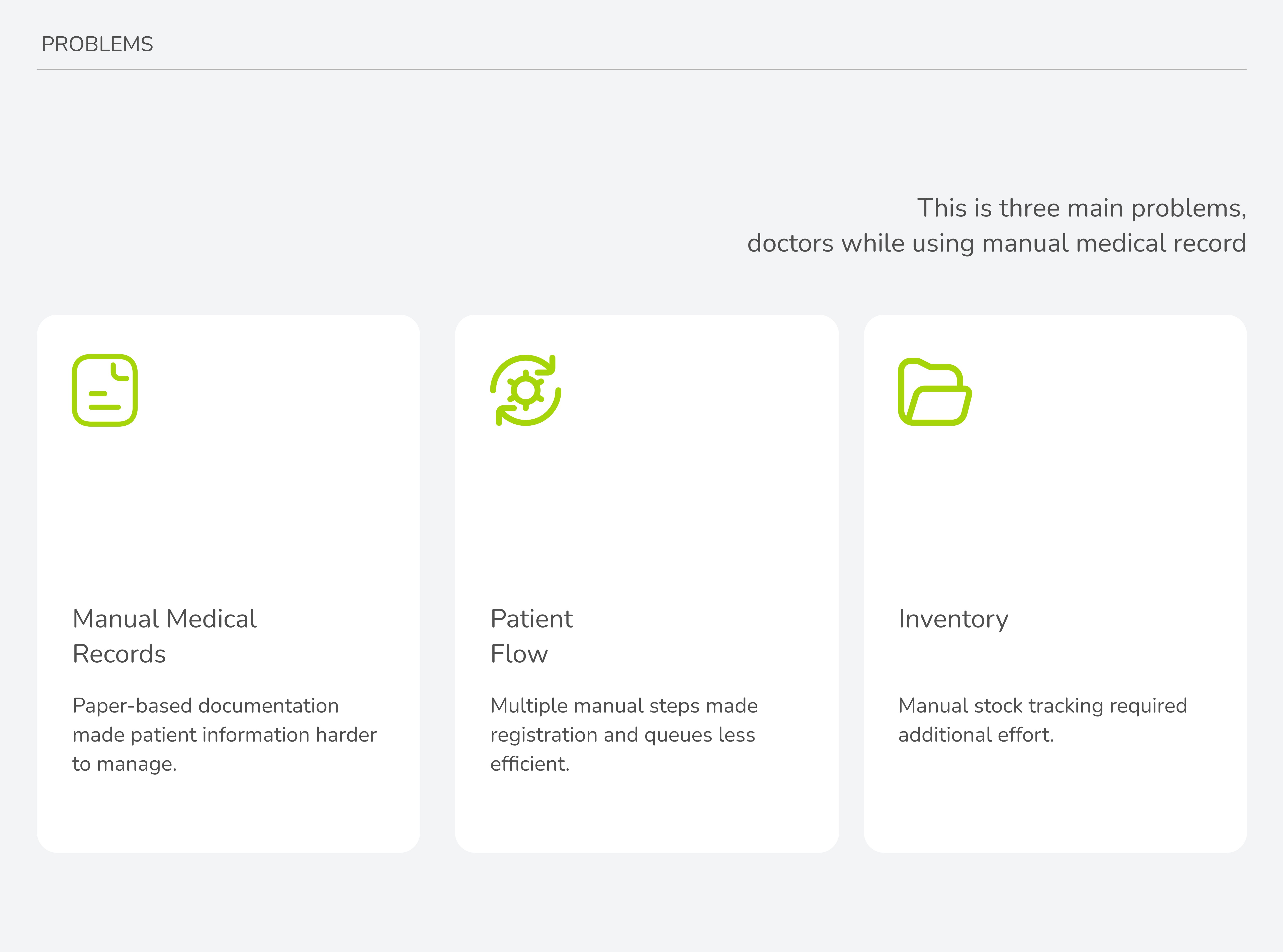Select the Patient Flow card
This screenshot has width=1283, height=952.
coord(647,583)
